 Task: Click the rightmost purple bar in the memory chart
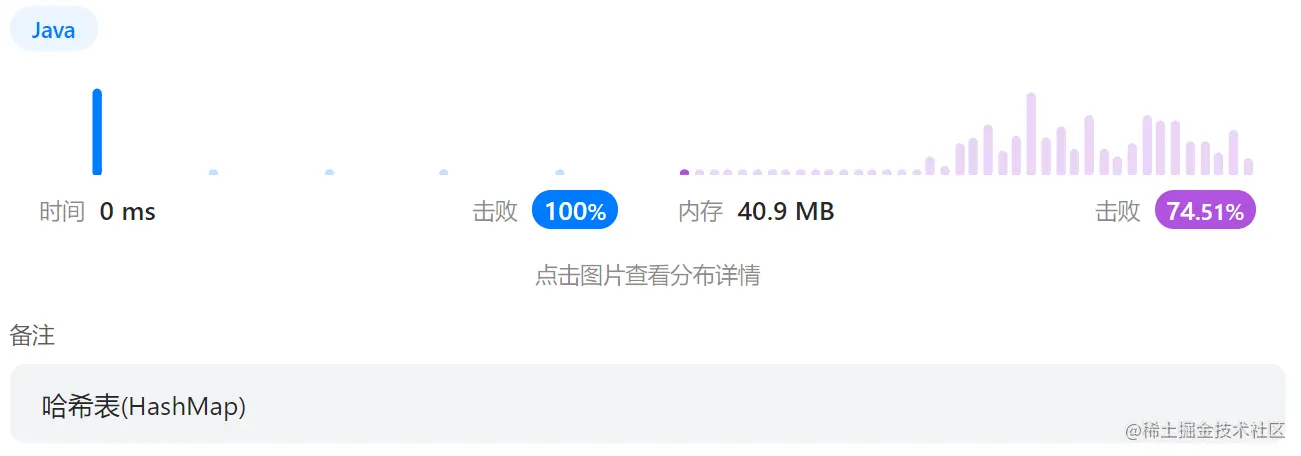1248,167
